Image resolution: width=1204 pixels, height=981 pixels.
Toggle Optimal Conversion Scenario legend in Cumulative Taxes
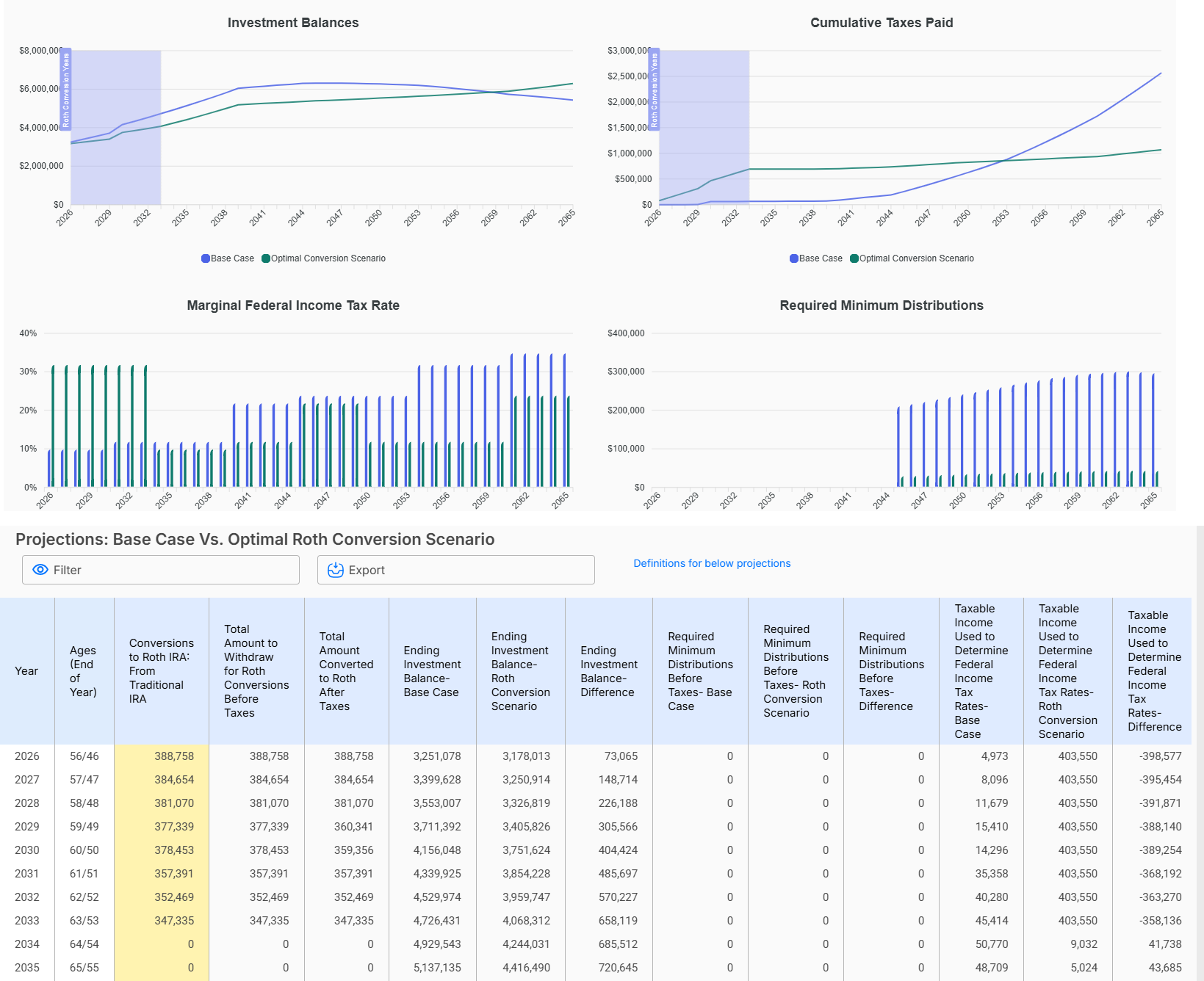912,258
